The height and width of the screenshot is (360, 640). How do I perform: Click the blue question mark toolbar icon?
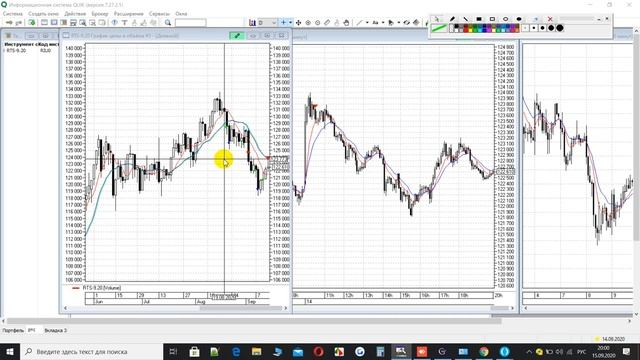pos(115,22)
